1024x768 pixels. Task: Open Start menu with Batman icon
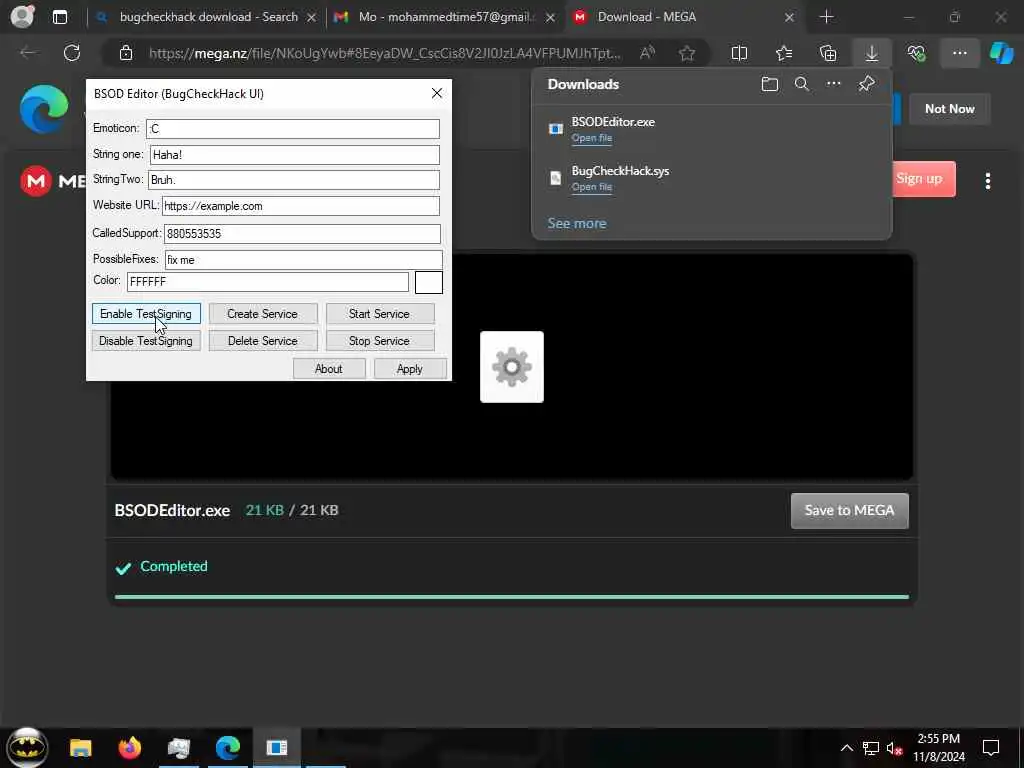click(x=27, y=748)
